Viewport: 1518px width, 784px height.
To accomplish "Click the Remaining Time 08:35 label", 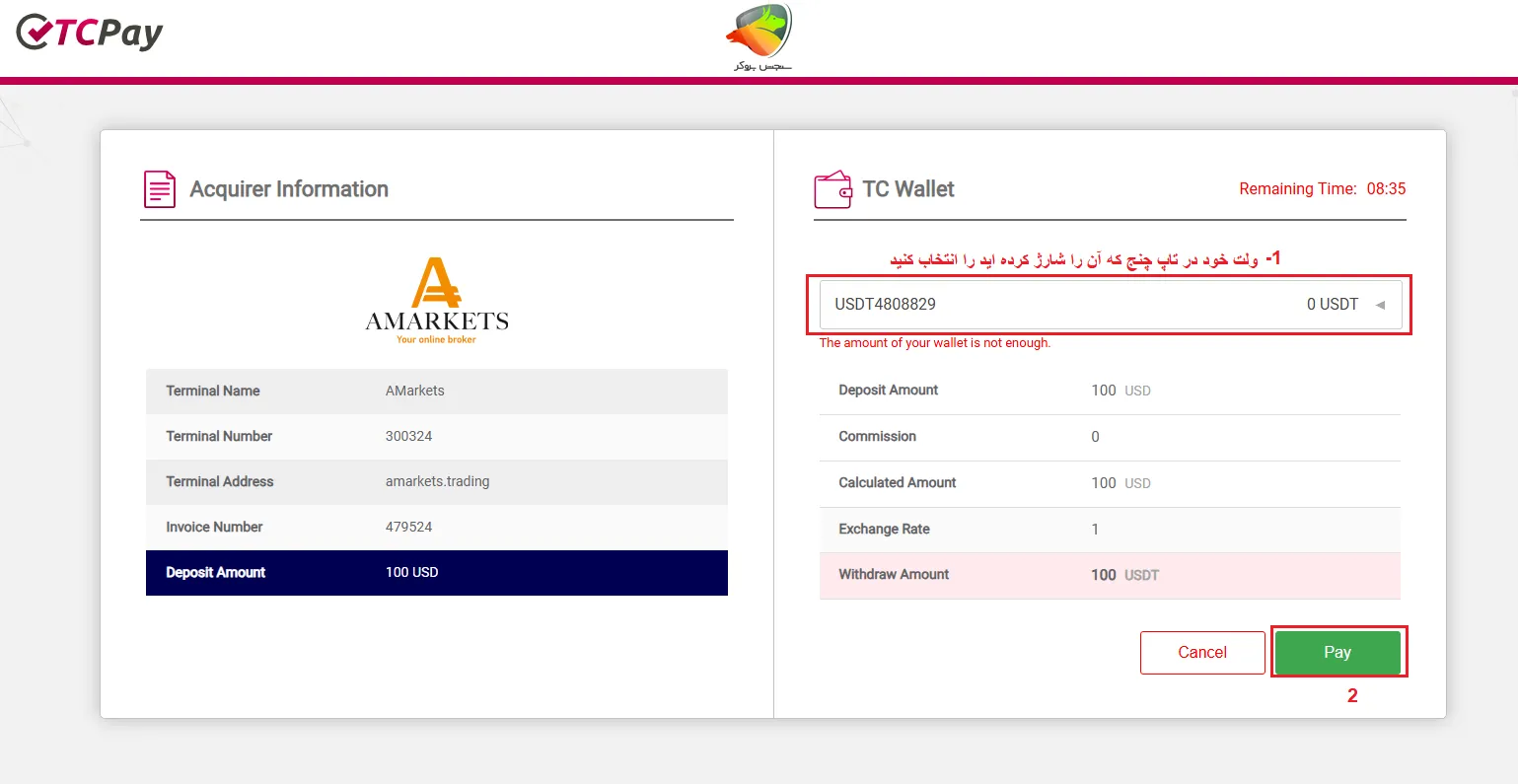I will click(1323, 188).
